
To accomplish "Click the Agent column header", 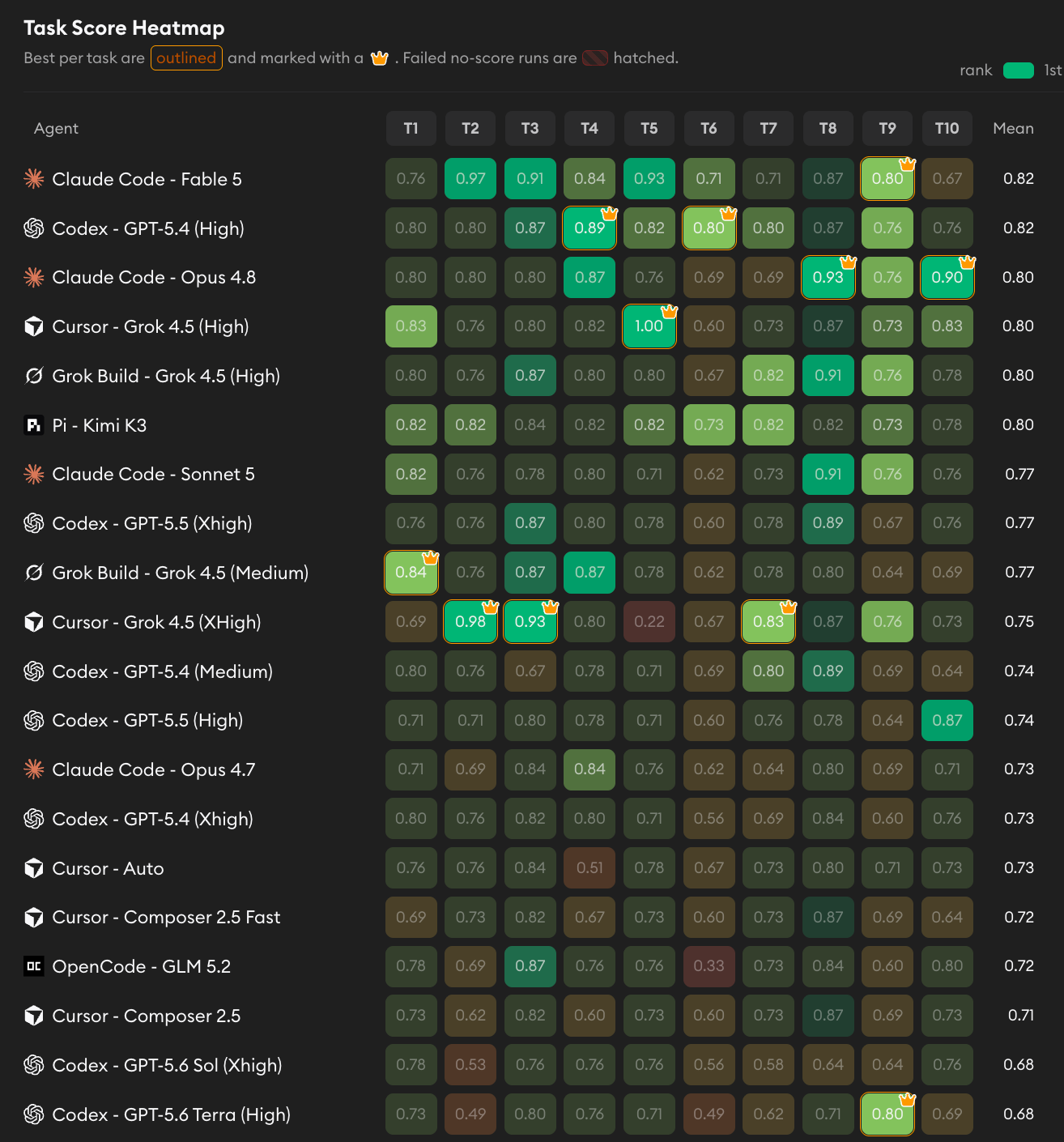I will (56, 128).
